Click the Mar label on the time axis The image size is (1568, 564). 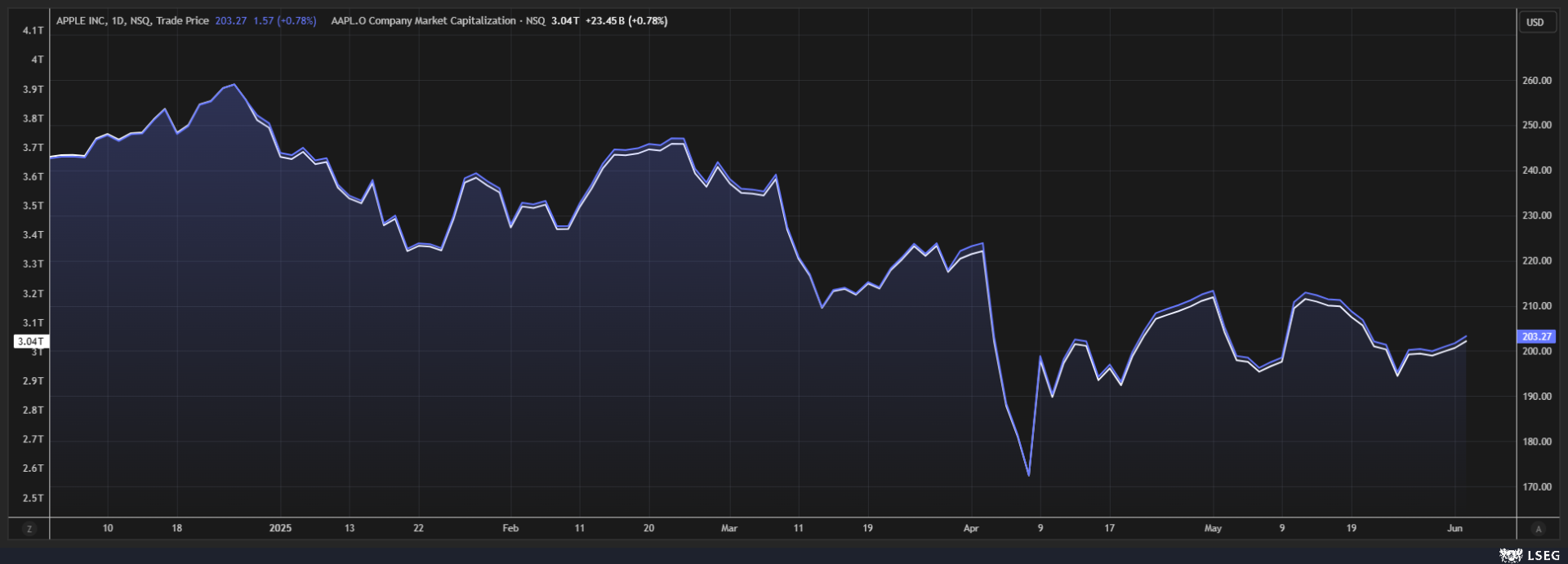[x=729, y=528]
